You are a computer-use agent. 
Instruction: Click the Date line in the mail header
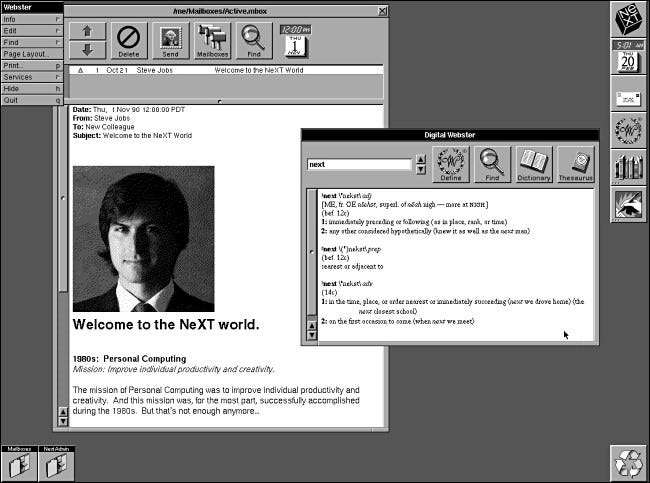pyautogui.click(x=129, y=109)
